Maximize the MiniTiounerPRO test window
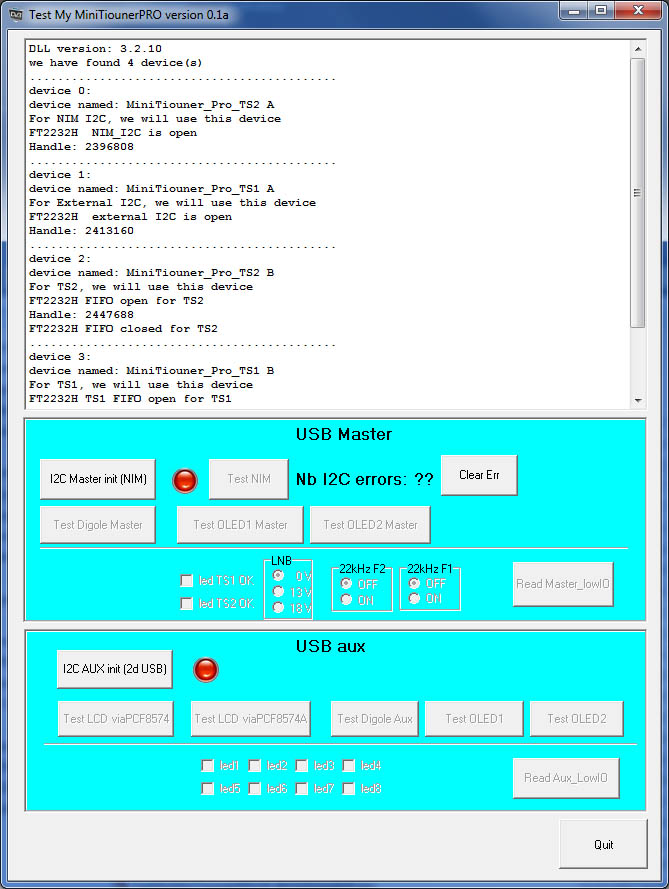The image size is (669, 889). [601, 10]
